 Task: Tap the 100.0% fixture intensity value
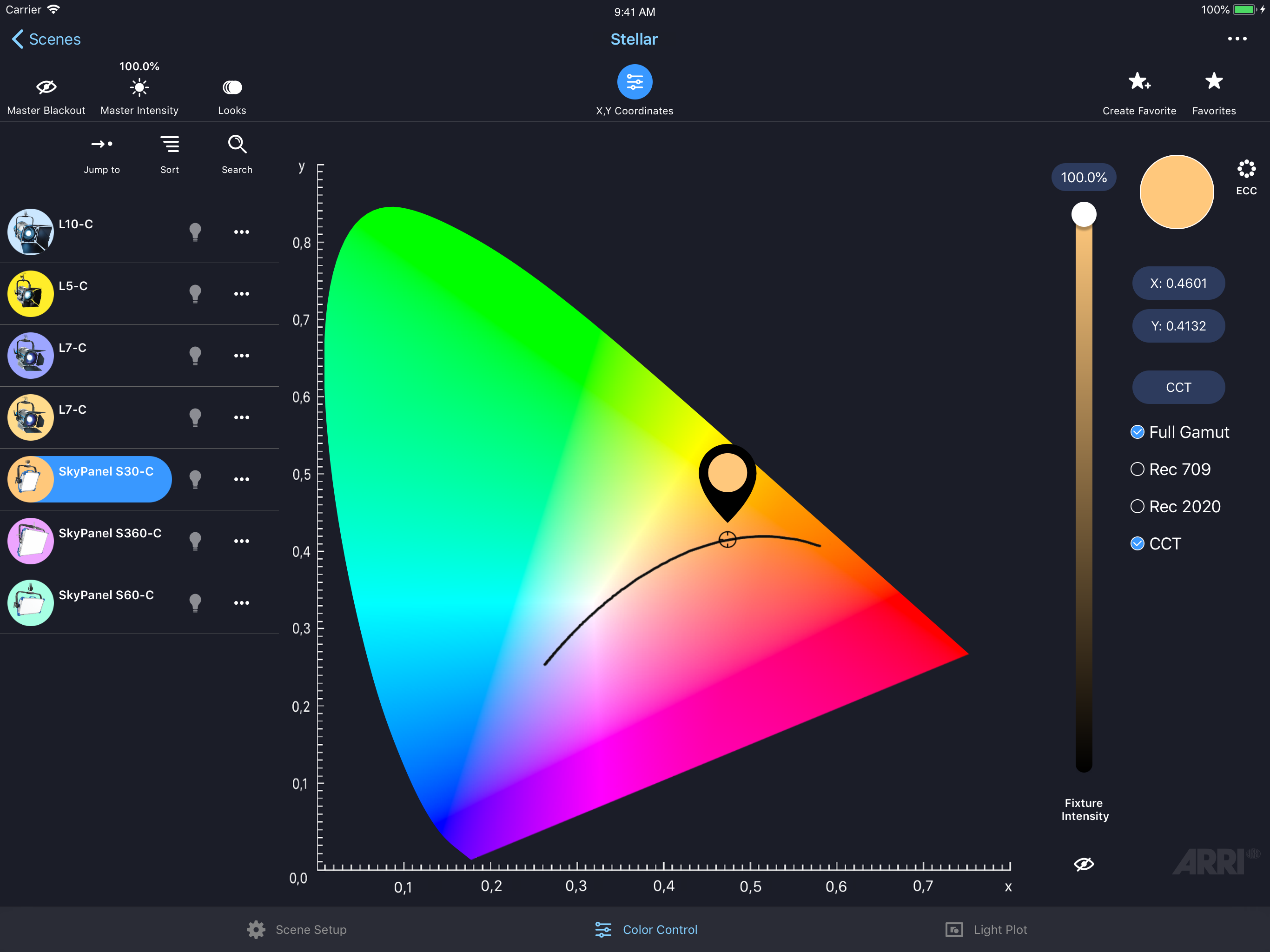click(1084, 178)
